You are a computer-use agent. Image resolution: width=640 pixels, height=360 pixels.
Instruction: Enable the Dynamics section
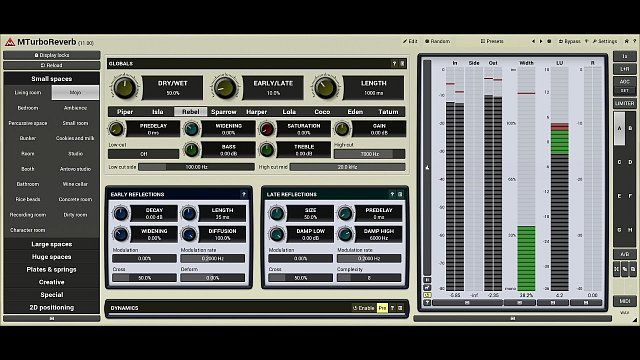click(x=363, y=308)
